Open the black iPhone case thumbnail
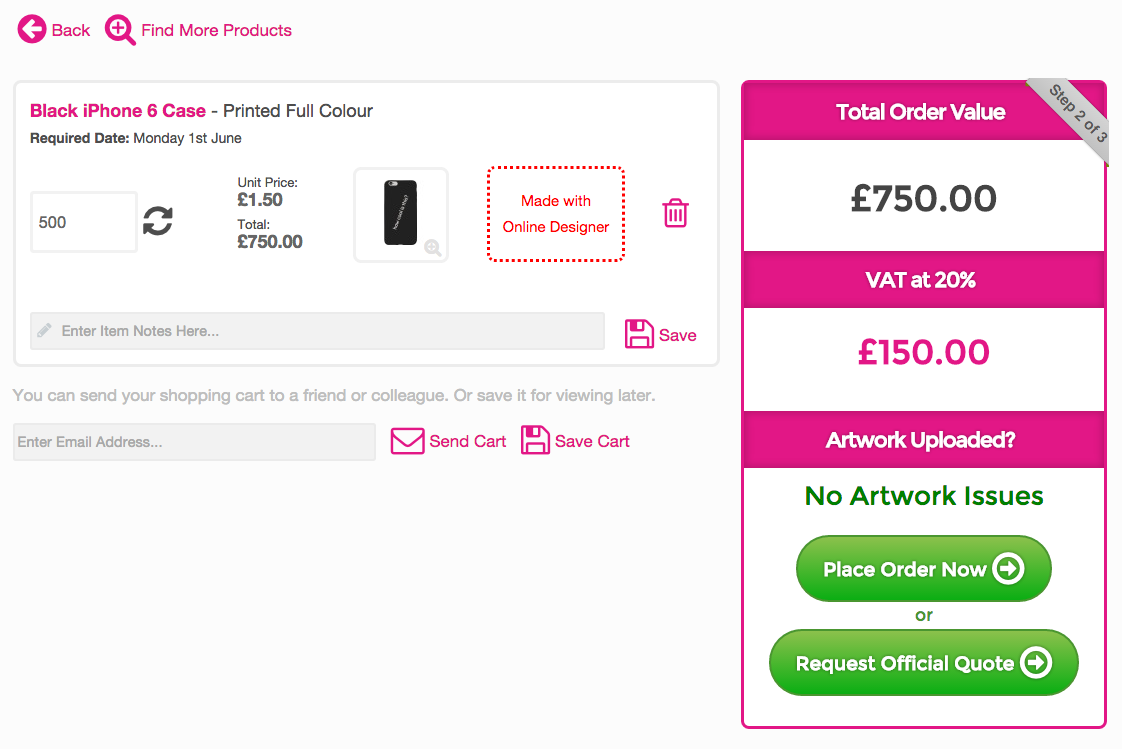Viewport: 1122px width, 749px height. [401, 215]
